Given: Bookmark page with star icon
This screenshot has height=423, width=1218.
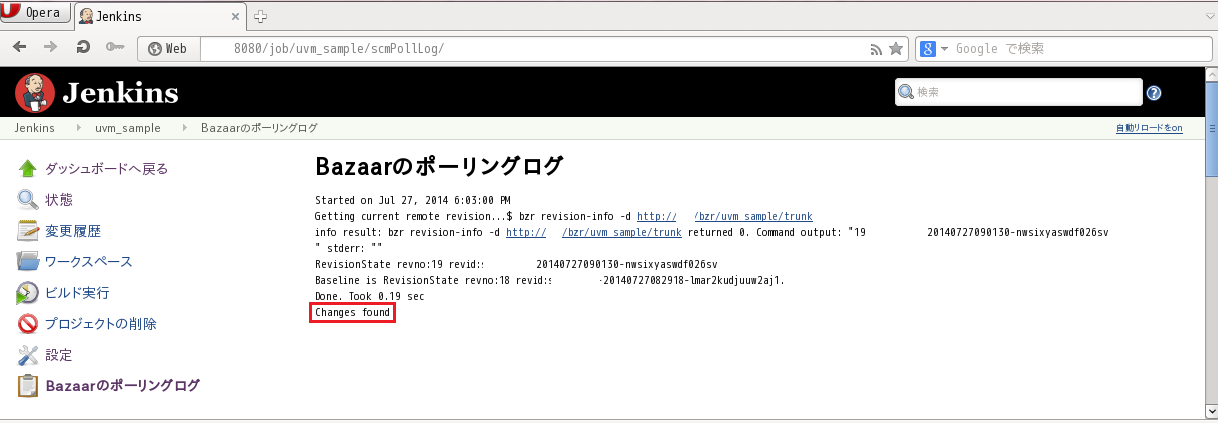Looking at the screenshot, I should click(896, 48).
